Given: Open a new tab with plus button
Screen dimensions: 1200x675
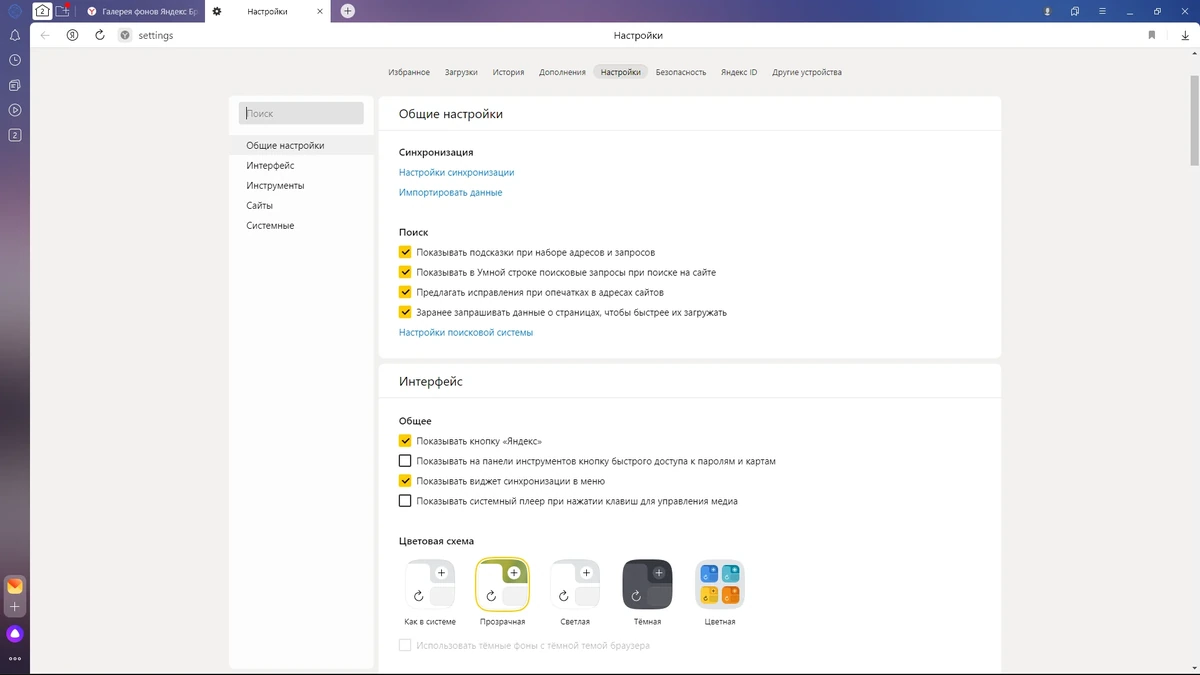Looking at the screenshot, I should 347,11.
